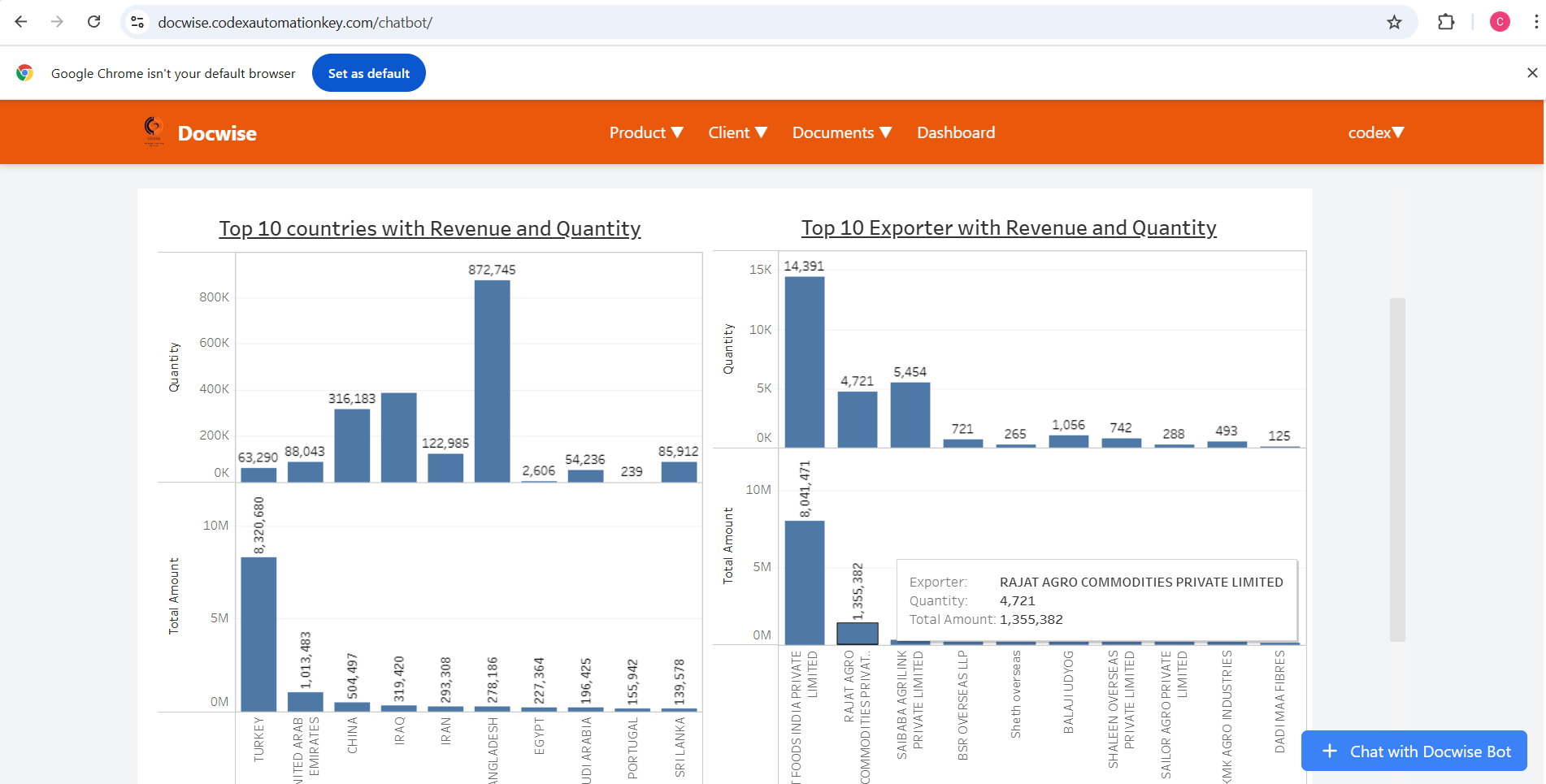Open the site permissions icon in address bar
This screenshot has height=784, width=1546.
(136, 22)
